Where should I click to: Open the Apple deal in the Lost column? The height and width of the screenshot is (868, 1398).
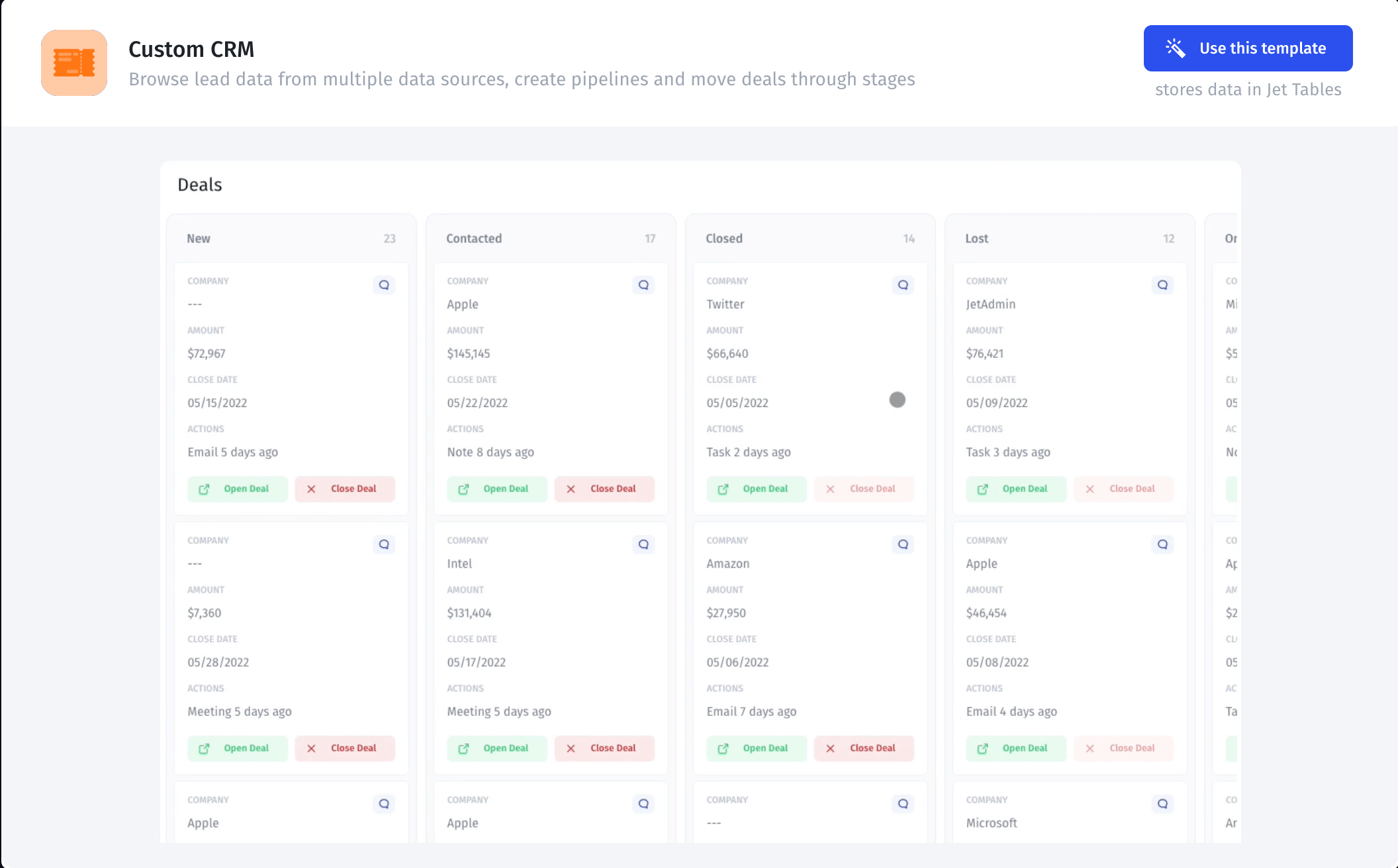1015,748
